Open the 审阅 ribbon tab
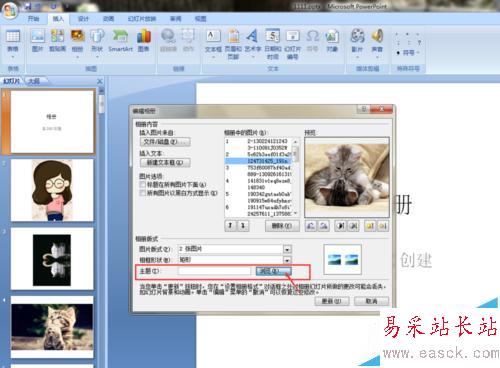The width and height of the screenshot is (500, 368). [x=176, y=19]
